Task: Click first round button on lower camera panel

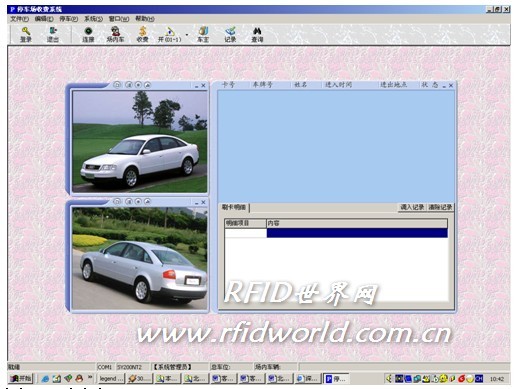Action: [x=117, y=201]
